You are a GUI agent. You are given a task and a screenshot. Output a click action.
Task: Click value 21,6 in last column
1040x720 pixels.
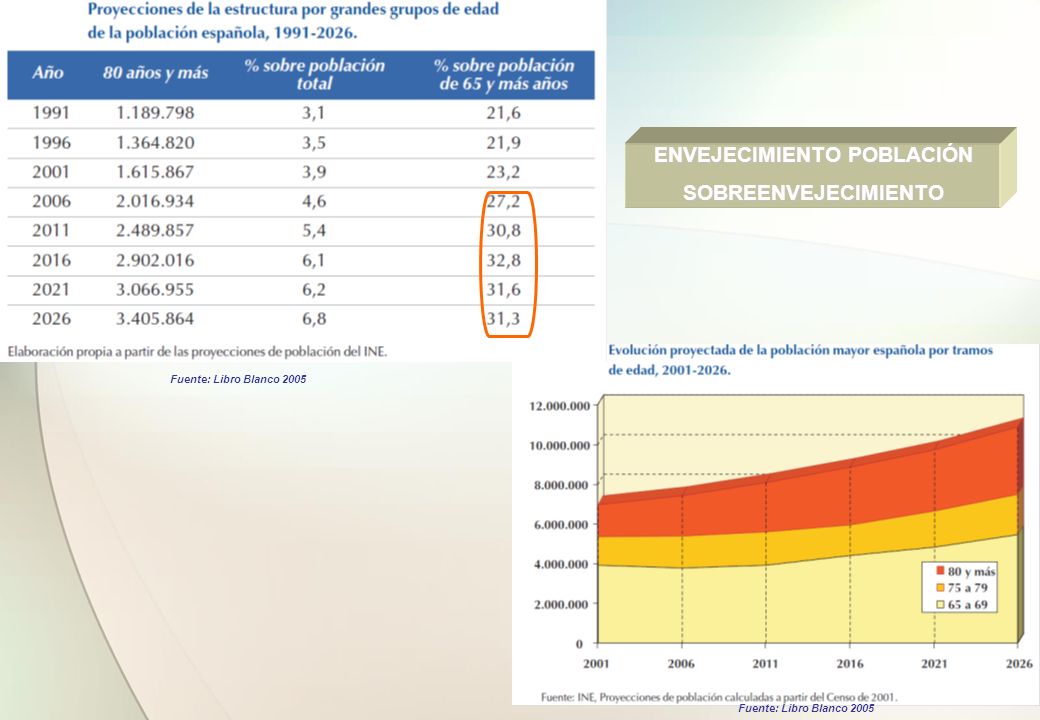point(503,113)
